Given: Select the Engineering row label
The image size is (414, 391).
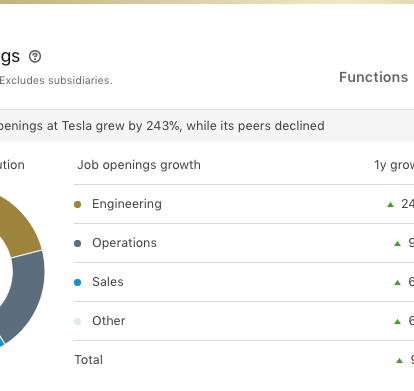Looking at the screenshot, I should click(x=127, y=204).
